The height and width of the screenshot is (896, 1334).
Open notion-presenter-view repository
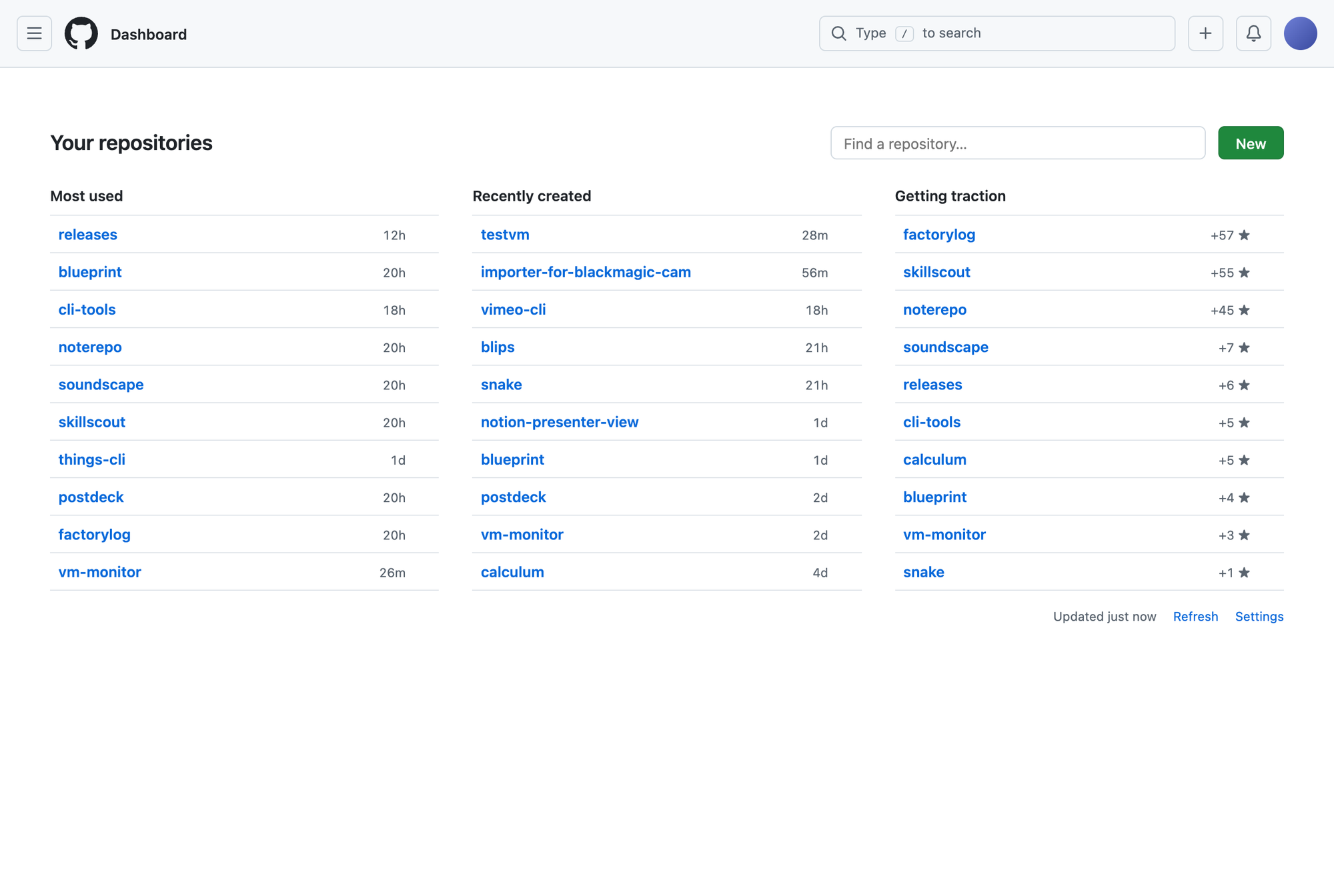(560, 422)
